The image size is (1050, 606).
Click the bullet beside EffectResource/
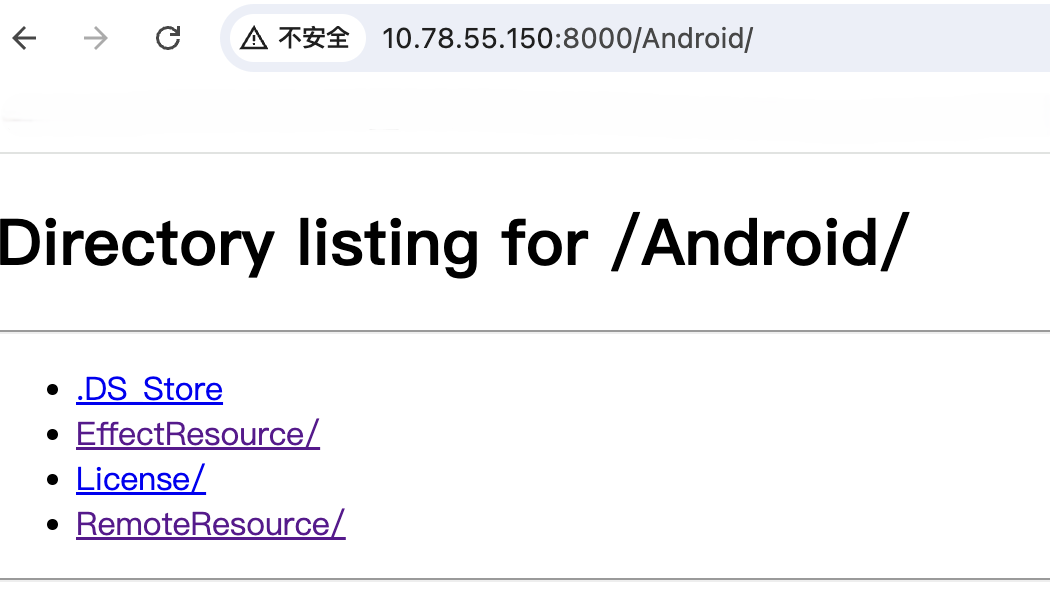tap(53, 435)
